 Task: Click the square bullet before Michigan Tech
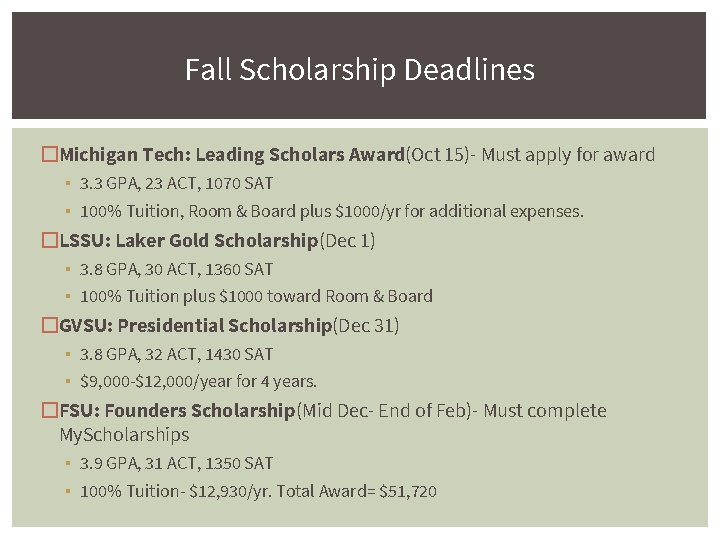50,155
